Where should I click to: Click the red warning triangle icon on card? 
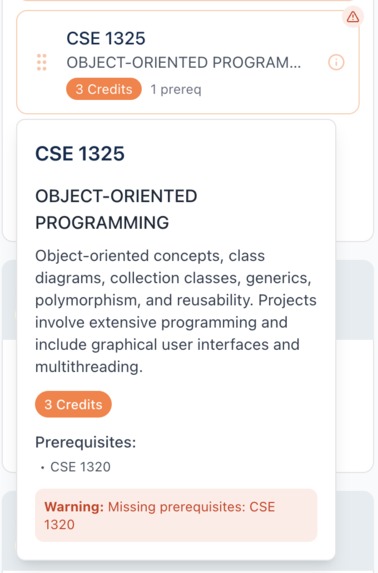[353, 17]
